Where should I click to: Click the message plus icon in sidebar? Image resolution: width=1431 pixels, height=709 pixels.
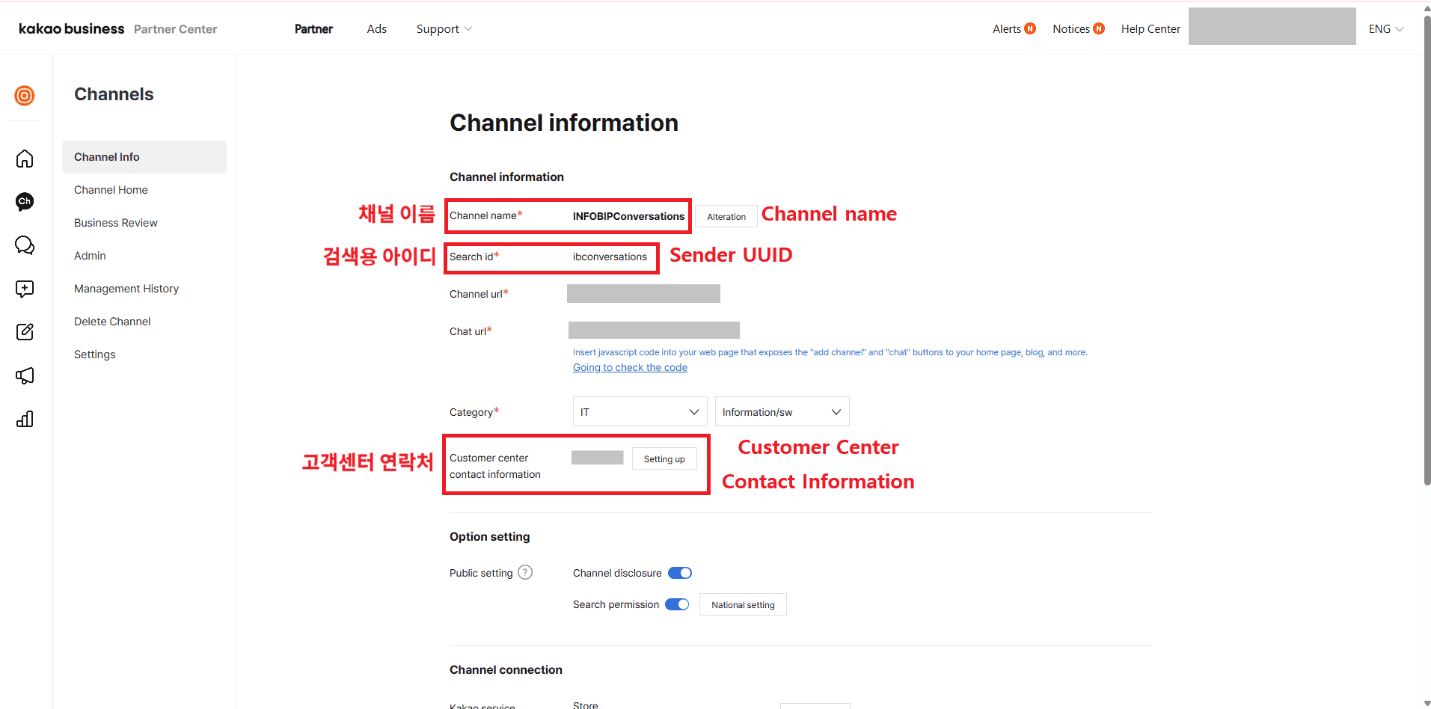point(25,289)
